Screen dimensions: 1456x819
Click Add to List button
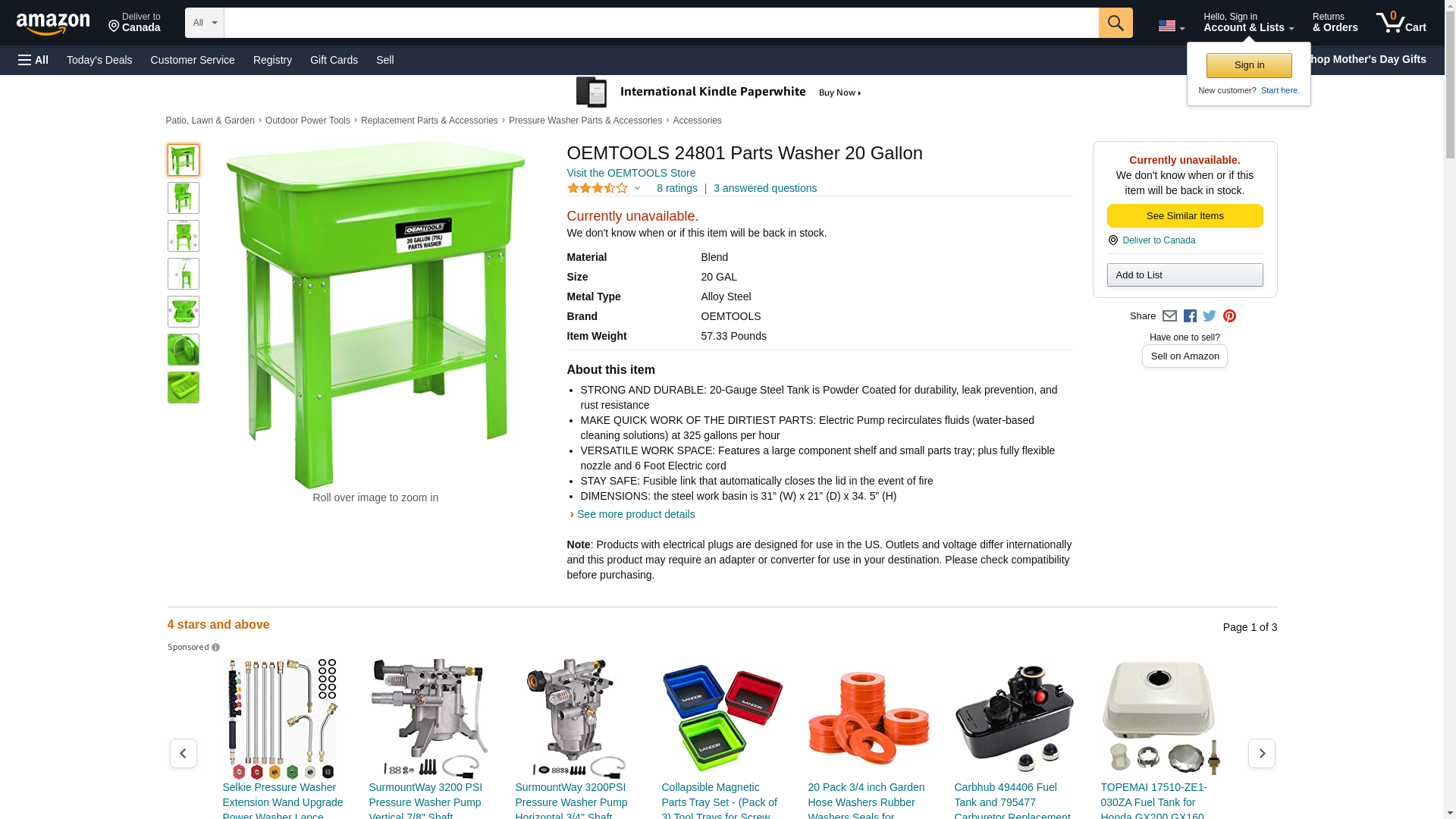pos(1185,275)
